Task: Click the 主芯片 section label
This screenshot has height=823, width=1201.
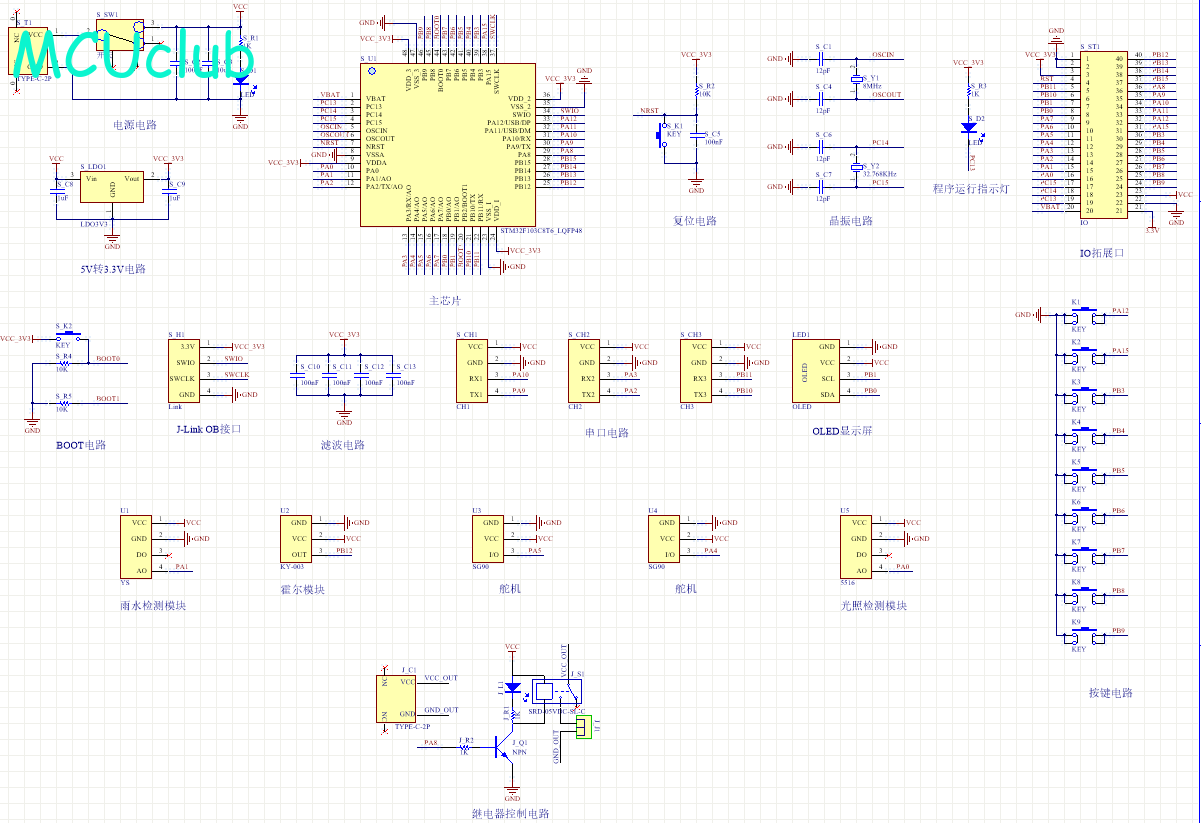Action: click(x=445, y=300)
